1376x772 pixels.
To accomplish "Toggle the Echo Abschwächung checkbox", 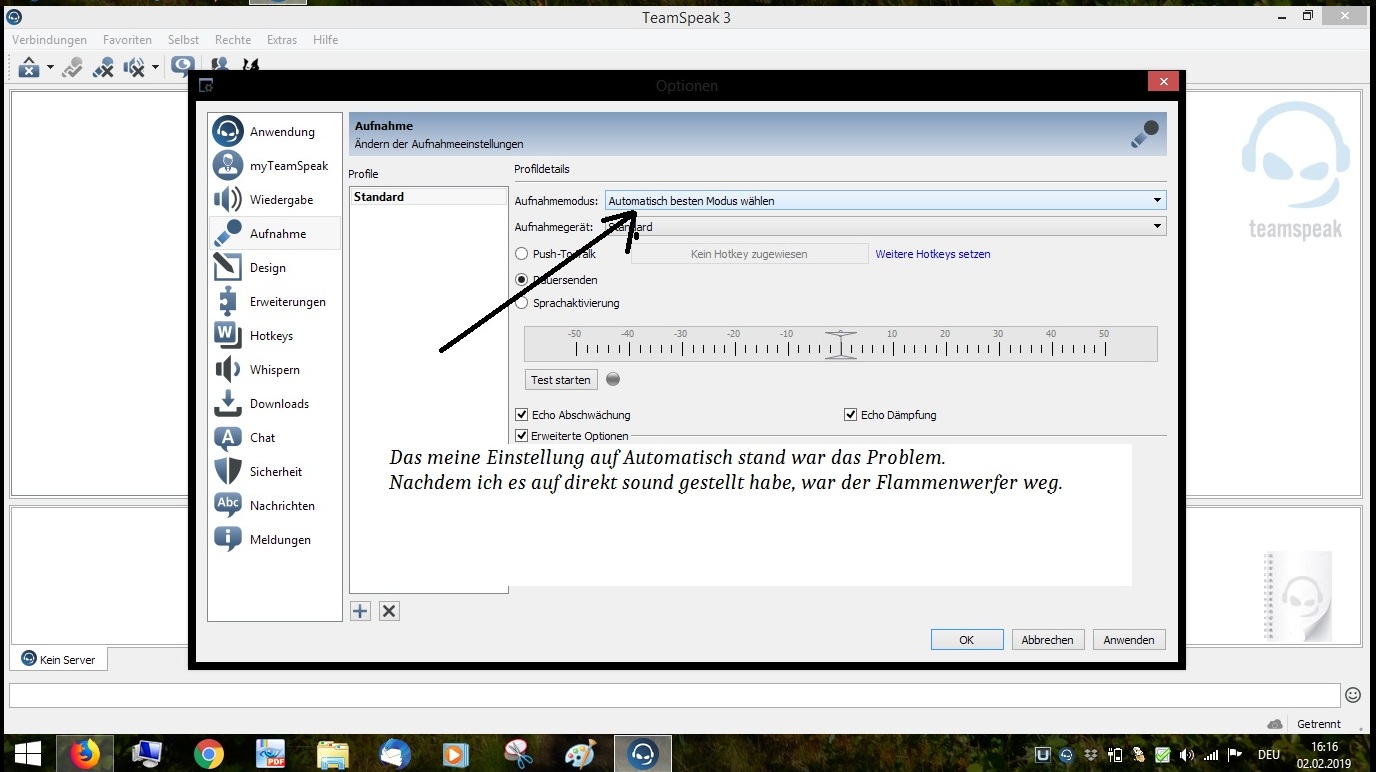I will [x=521, y=415].
